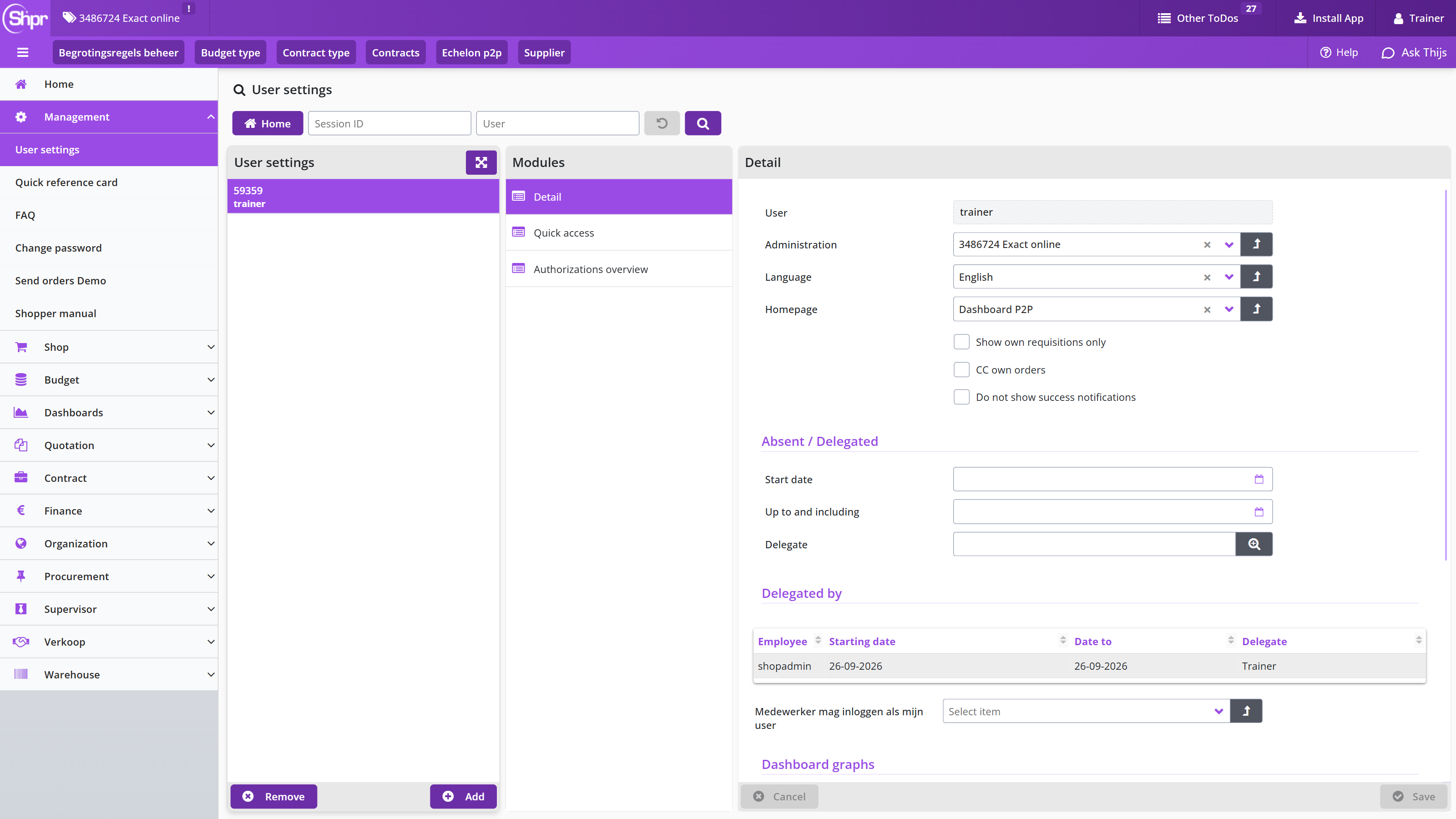Click the Add button
The height and width of the screenshot is (819, 1456).
point(463,796)
